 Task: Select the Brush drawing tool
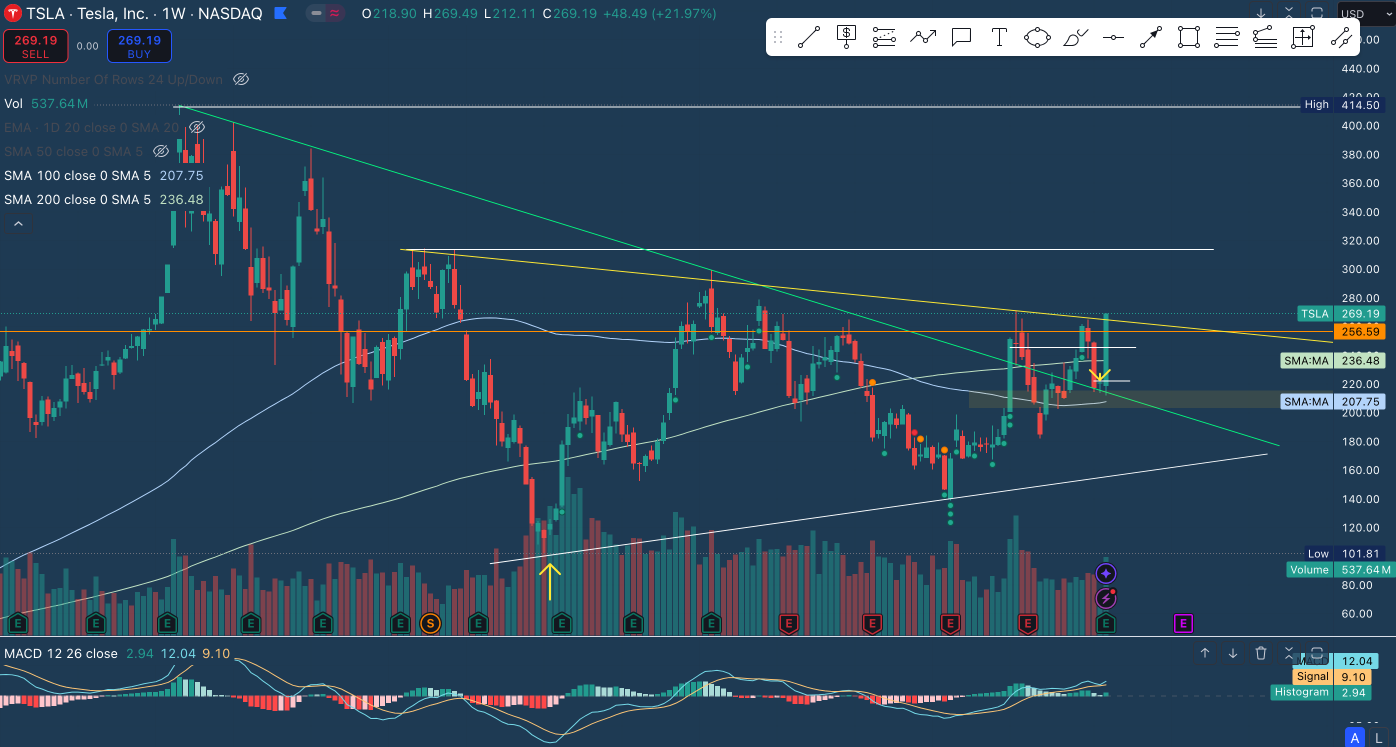pyautogui.click(x=1075, y=38)
